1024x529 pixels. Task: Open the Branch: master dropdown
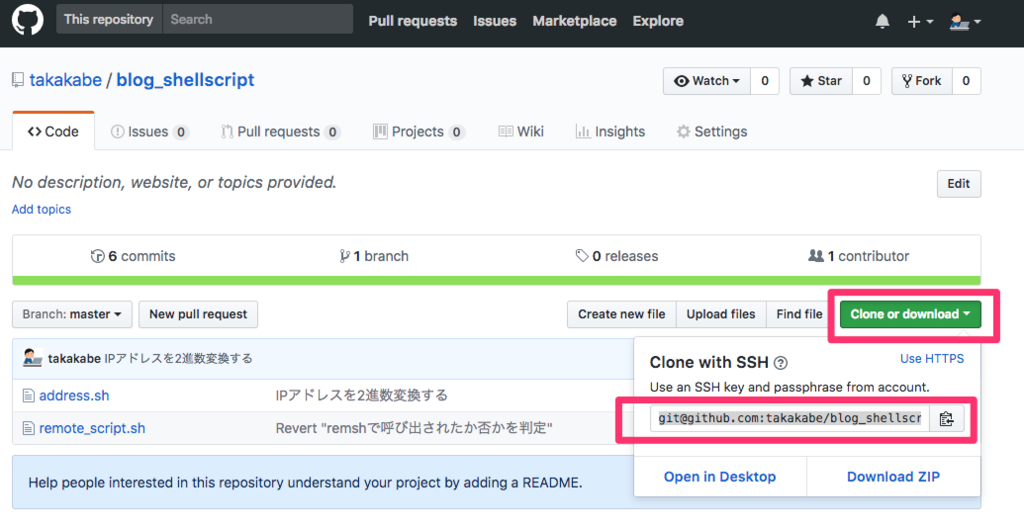point(72,314)
